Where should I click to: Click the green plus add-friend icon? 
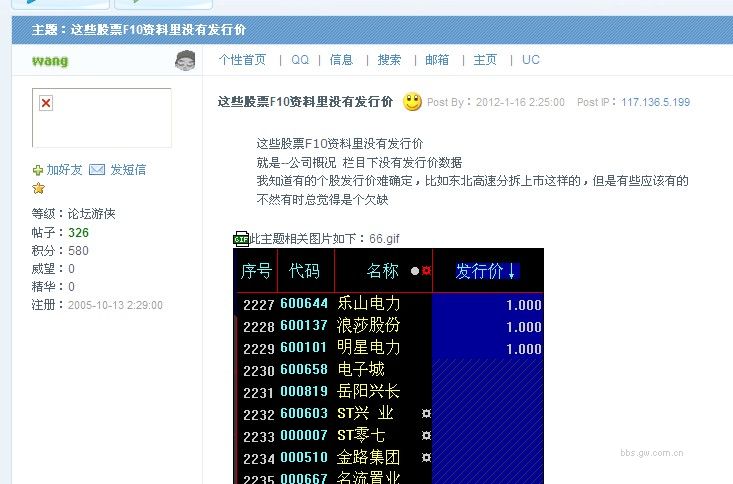pos(37,170)
